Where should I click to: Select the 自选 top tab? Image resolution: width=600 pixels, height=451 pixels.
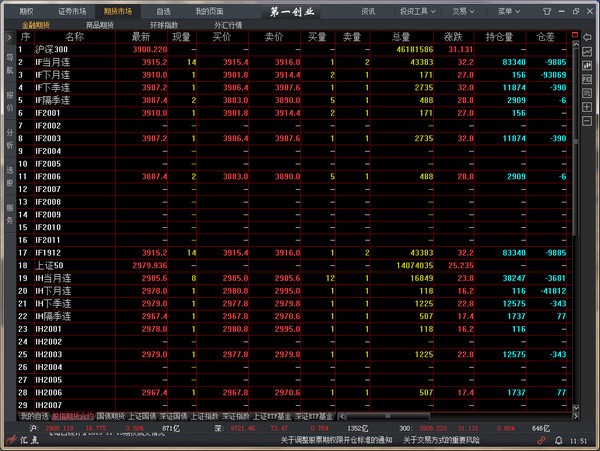point(163,11)
